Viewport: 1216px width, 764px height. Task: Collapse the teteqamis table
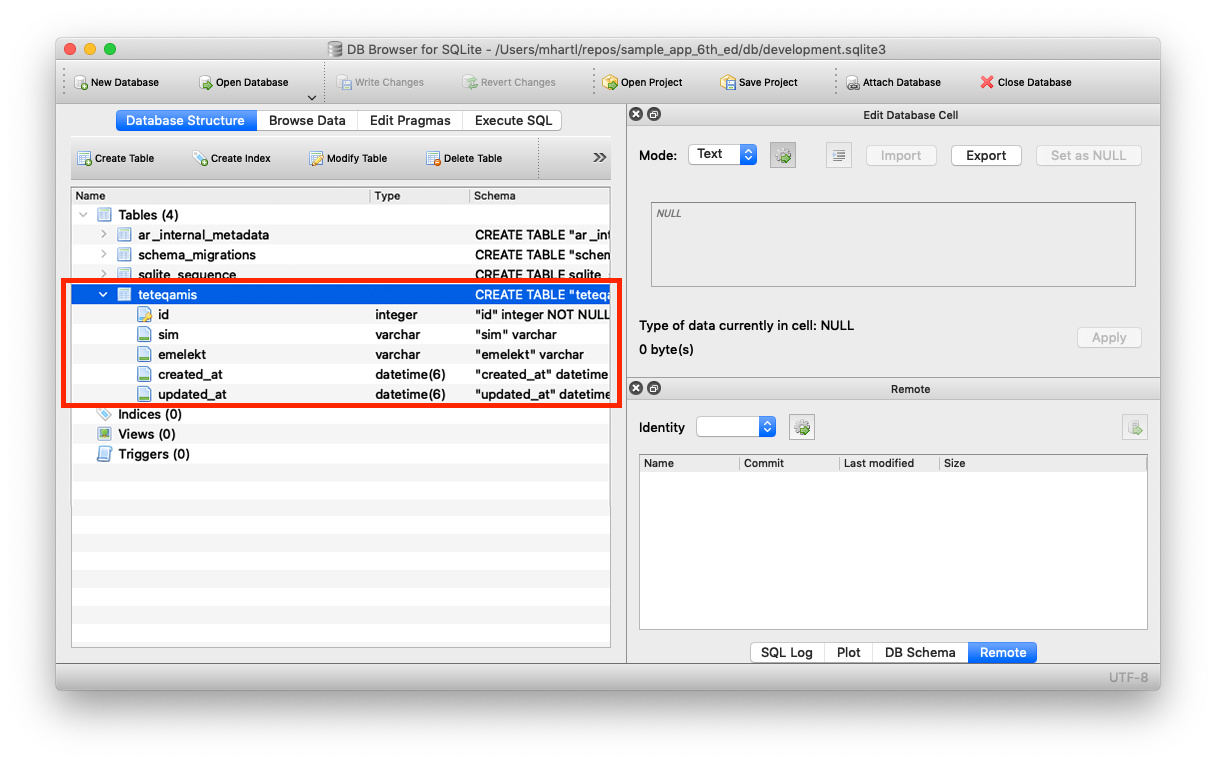click(x=103, y=295)
